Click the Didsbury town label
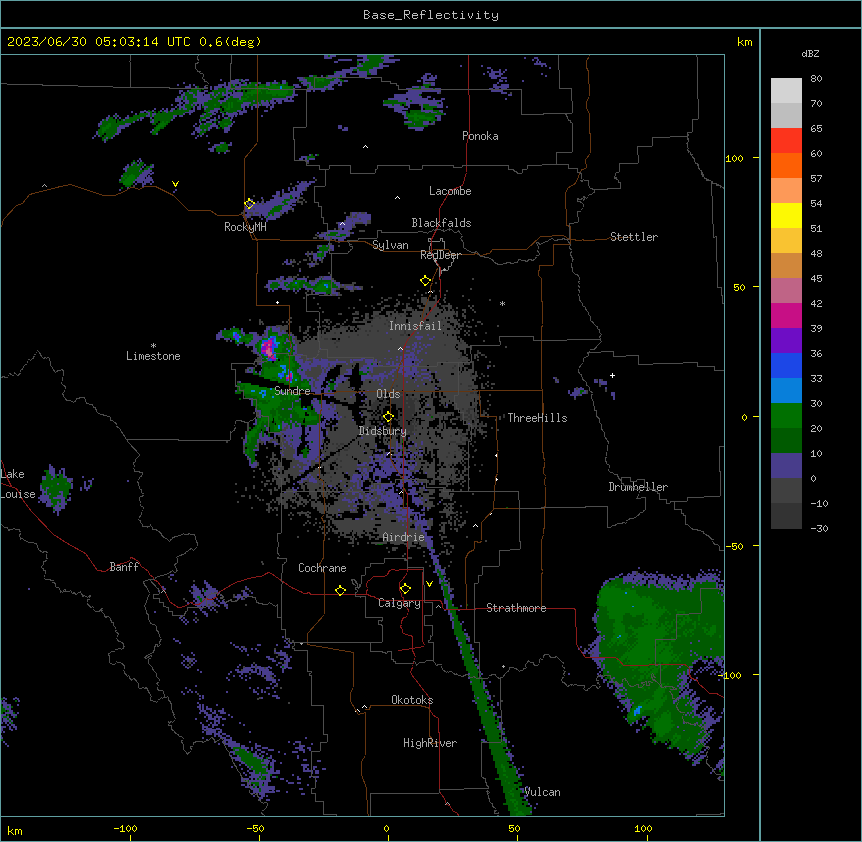Image resolution: width=862 pixels, height=842 pixels. tap(382, 431)
